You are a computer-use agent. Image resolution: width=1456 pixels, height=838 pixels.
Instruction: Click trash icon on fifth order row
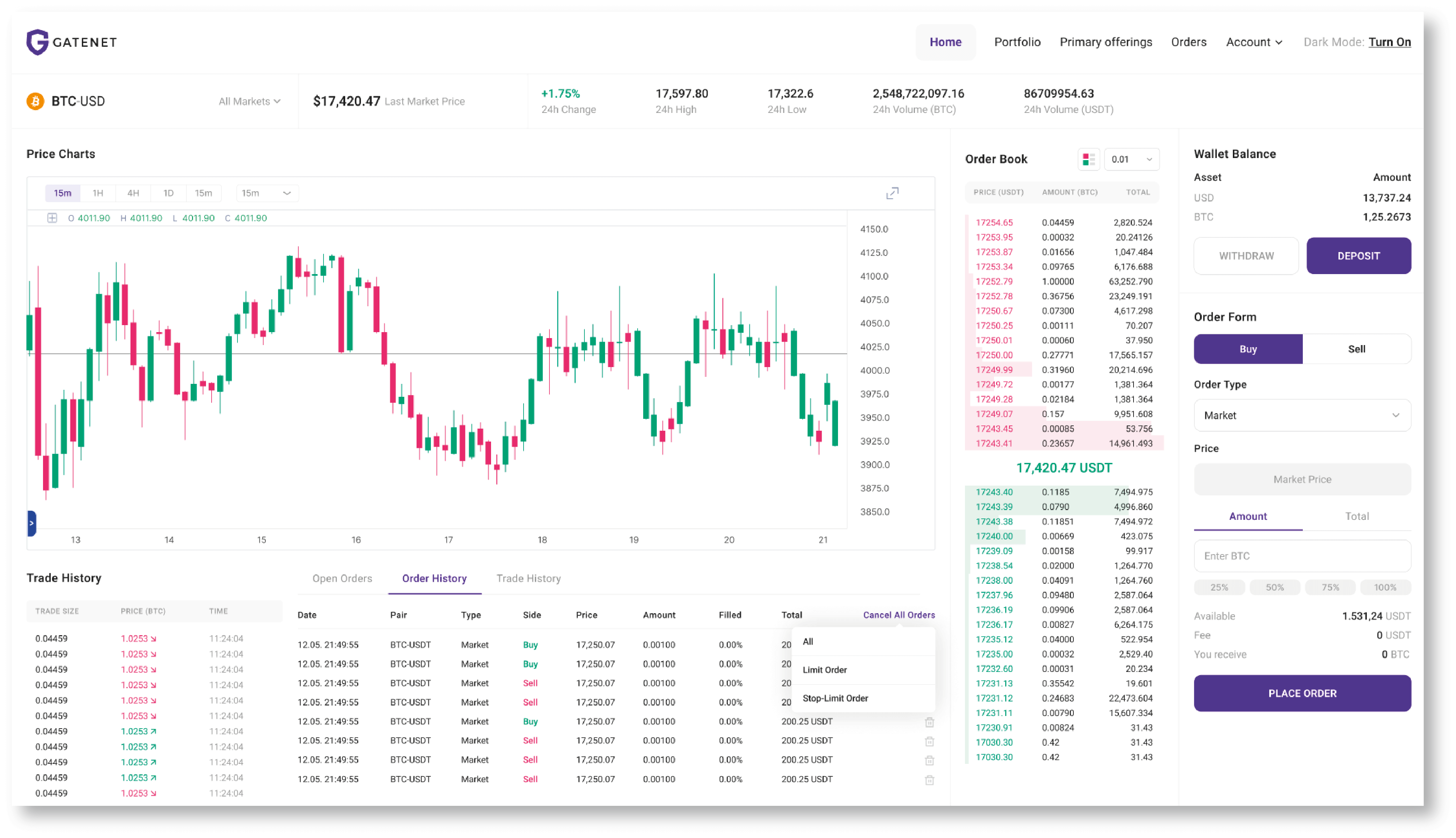929,722
